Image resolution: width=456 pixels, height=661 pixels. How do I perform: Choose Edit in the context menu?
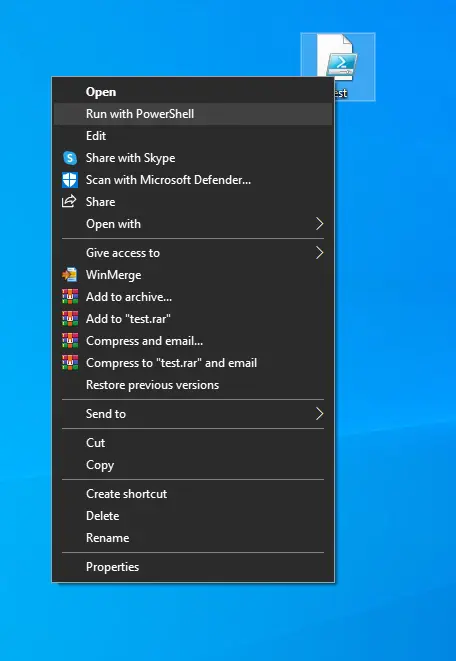pos(193,136)
